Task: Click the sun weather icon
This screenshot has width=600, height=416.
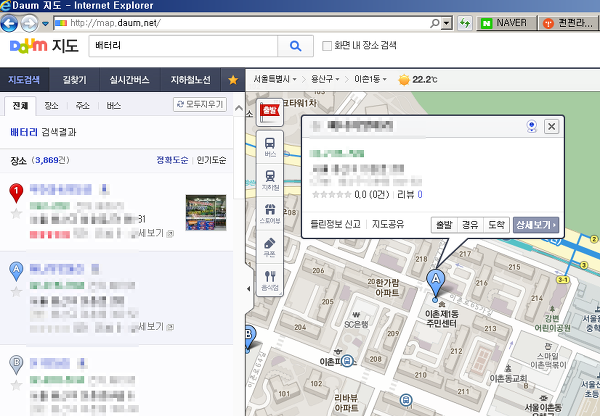Action: 404,80
